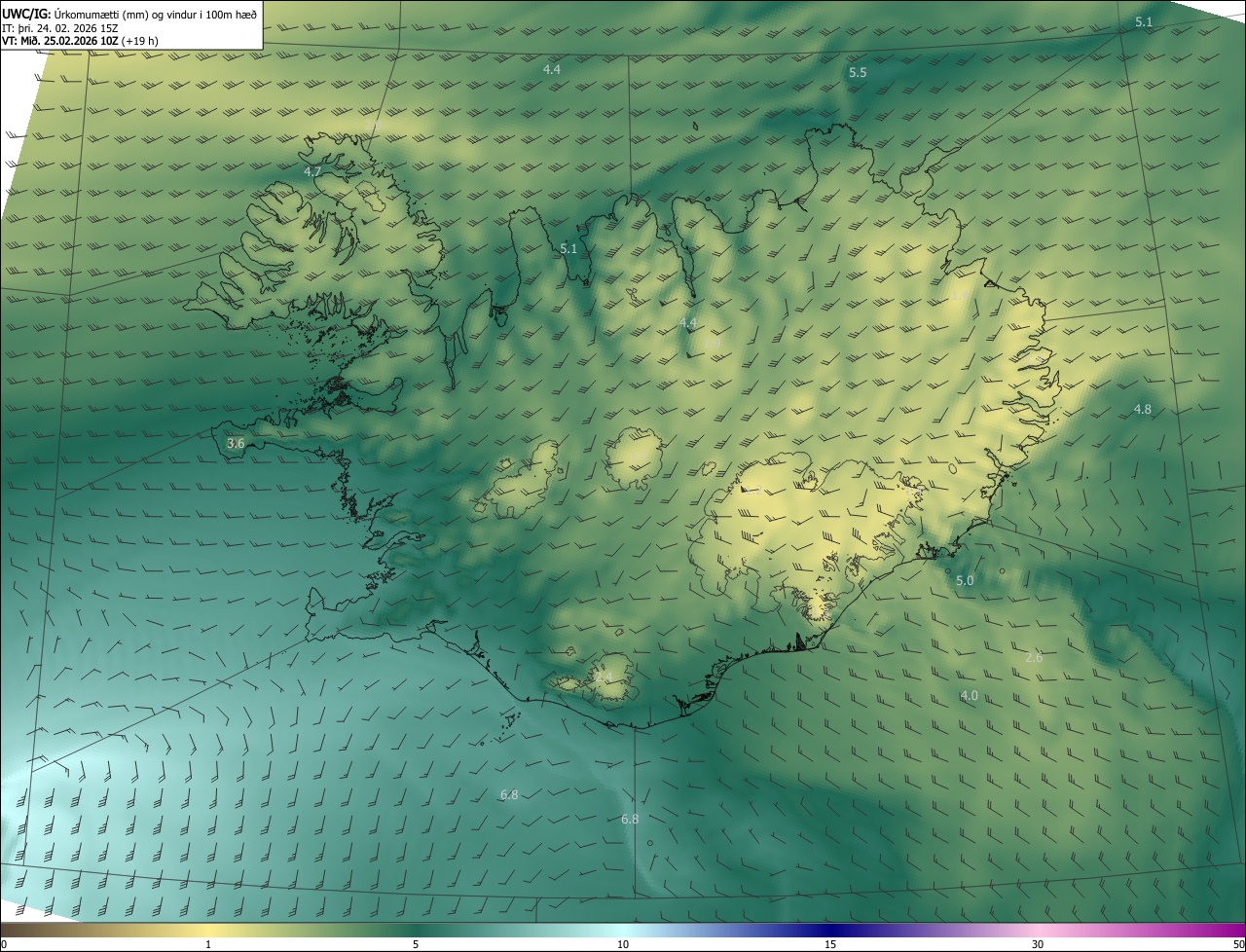Screen dimensions: 1246x952
Task: Click the "50" tick label on the color scale
Action: click(x=1238, y=945)
